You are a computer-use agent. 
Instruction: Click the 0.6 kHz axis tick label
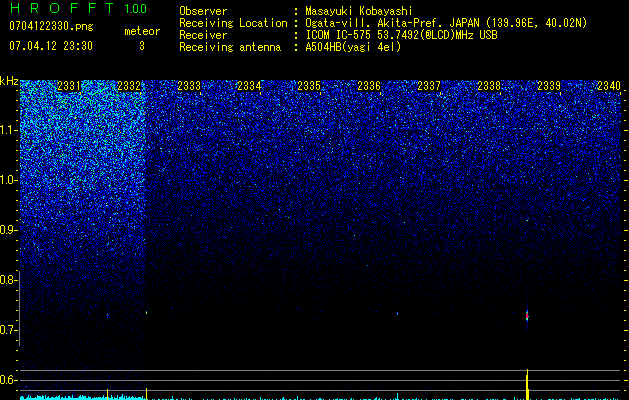[x=8, y=380]
